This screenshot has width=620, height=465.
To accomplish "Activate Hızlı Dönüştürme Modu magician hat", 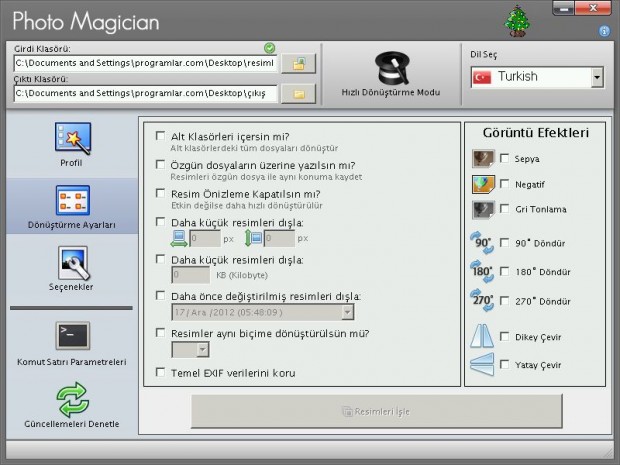I will 391,68.
